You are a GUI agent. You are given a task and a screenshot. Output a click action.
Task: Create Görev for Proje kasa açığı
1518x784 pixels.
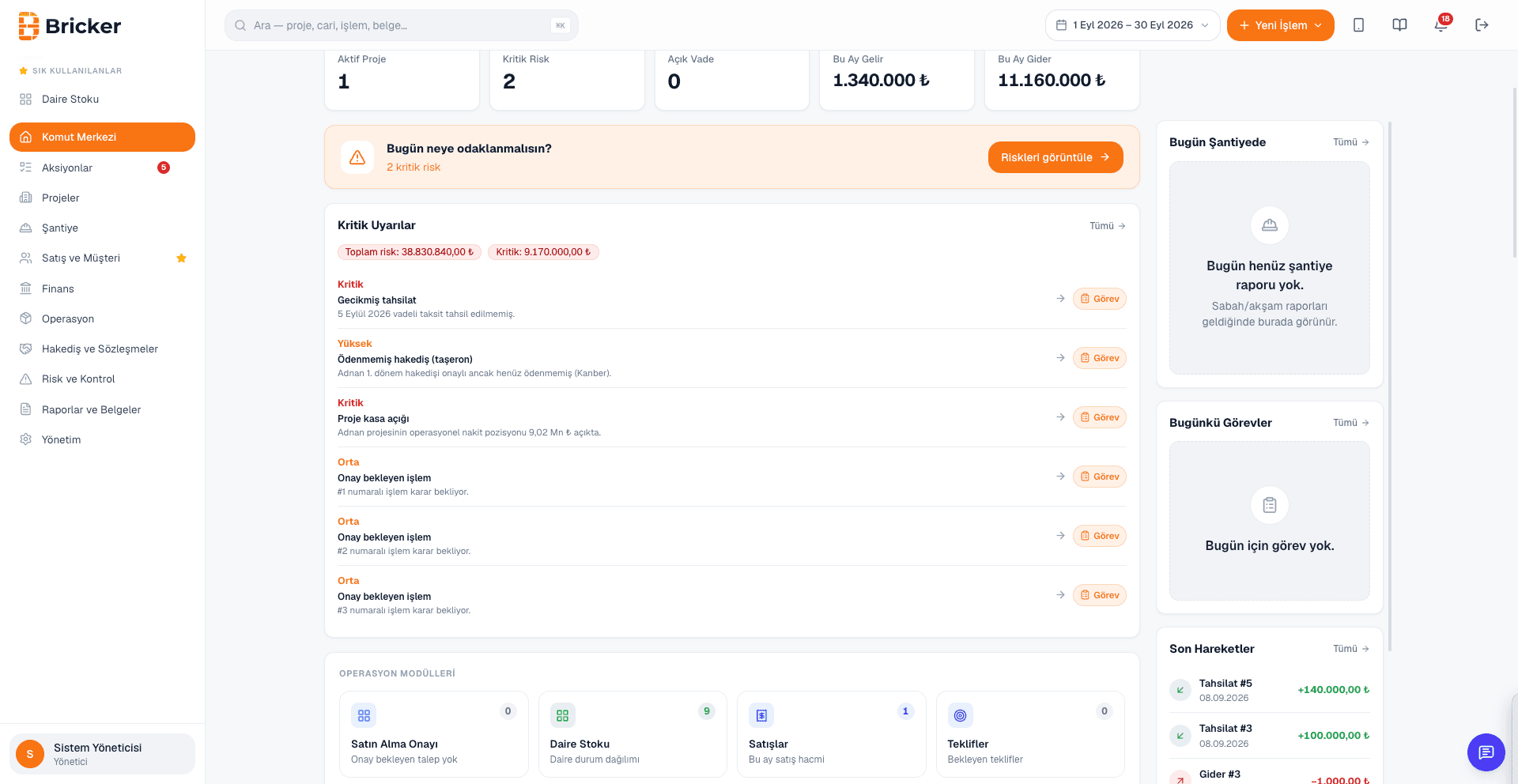[x=1100, y=417]
